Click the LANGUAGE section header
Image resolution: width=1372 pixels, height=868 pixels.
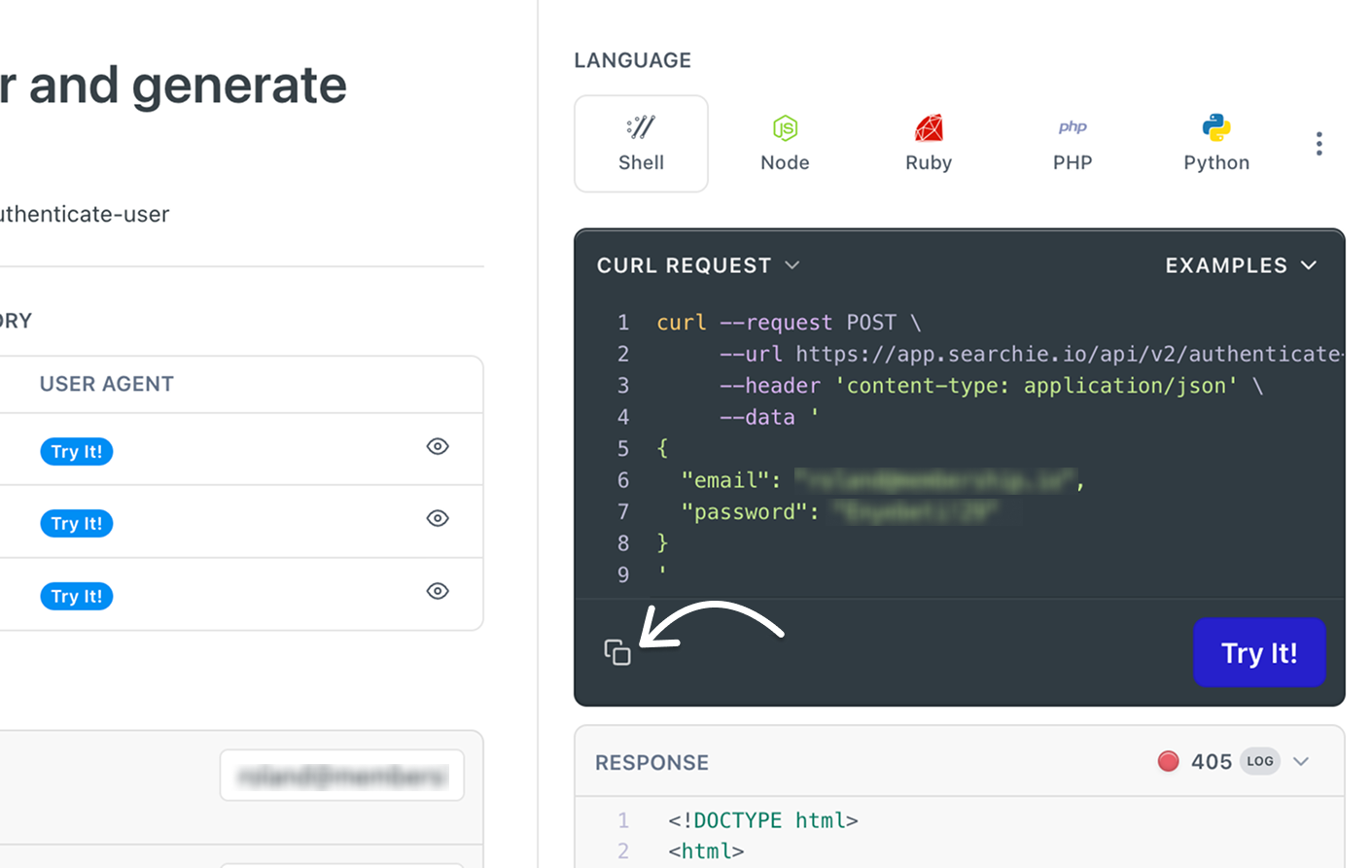click(x=632, y=59)
